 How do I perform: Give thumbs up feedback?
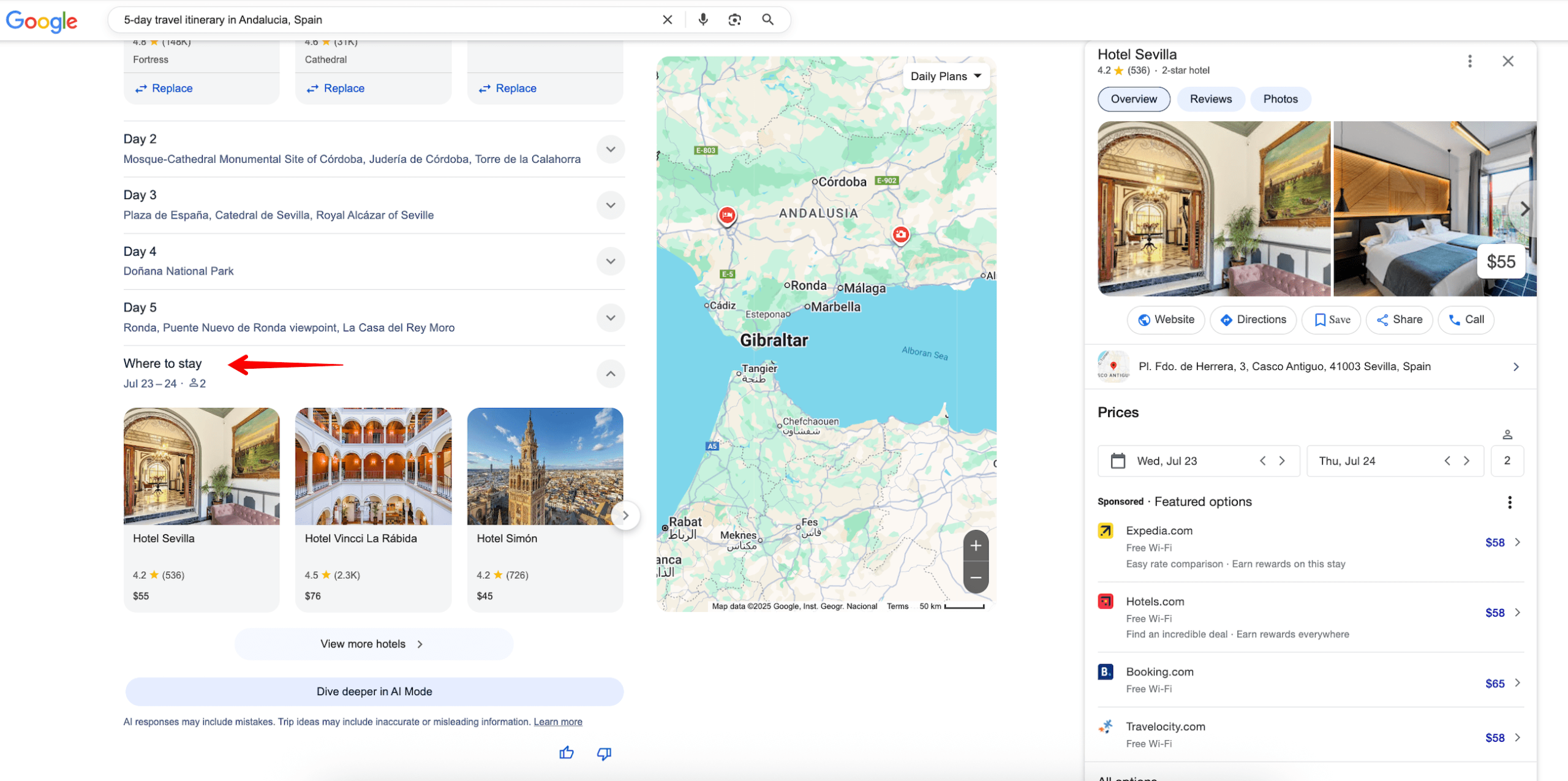(x=567, y=752)
